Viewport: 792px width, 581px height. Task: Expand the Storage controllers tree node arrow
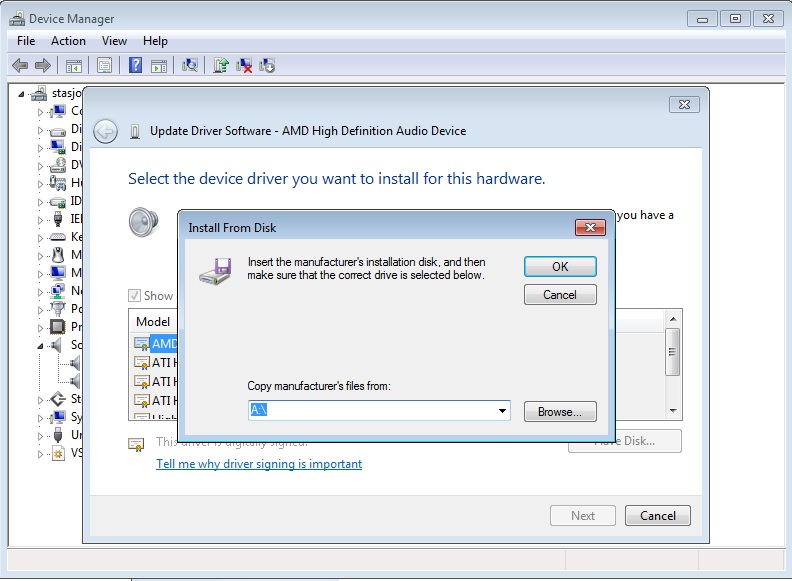tap(40, 400)
